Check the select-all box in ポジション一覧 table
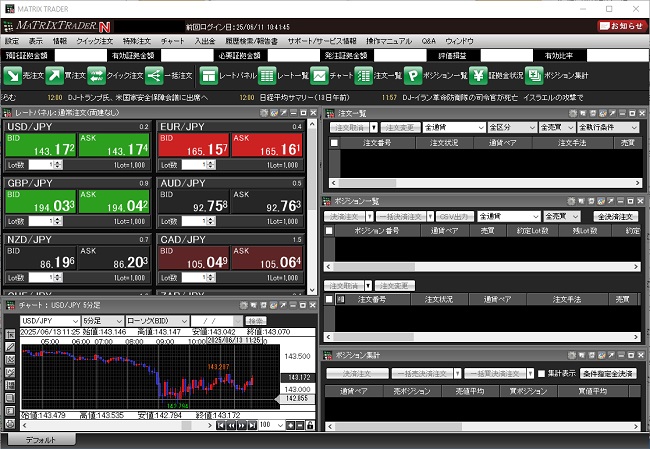The height and width of the screenshot is (449, 650). pyautogui.click(x=329, y=231)
